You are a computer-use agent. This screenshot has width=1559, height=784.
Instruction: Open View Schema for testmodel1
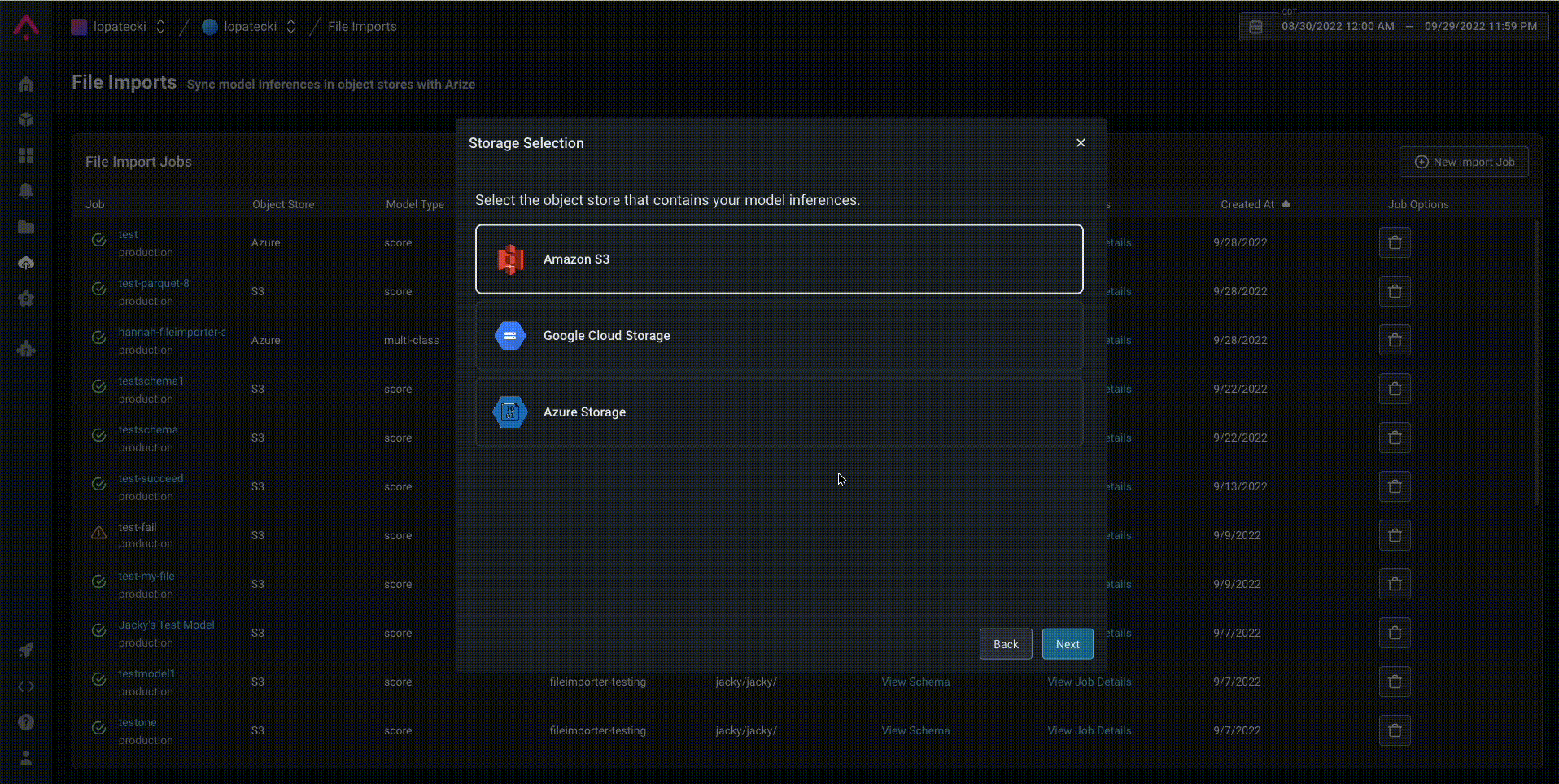pos(915,682)
